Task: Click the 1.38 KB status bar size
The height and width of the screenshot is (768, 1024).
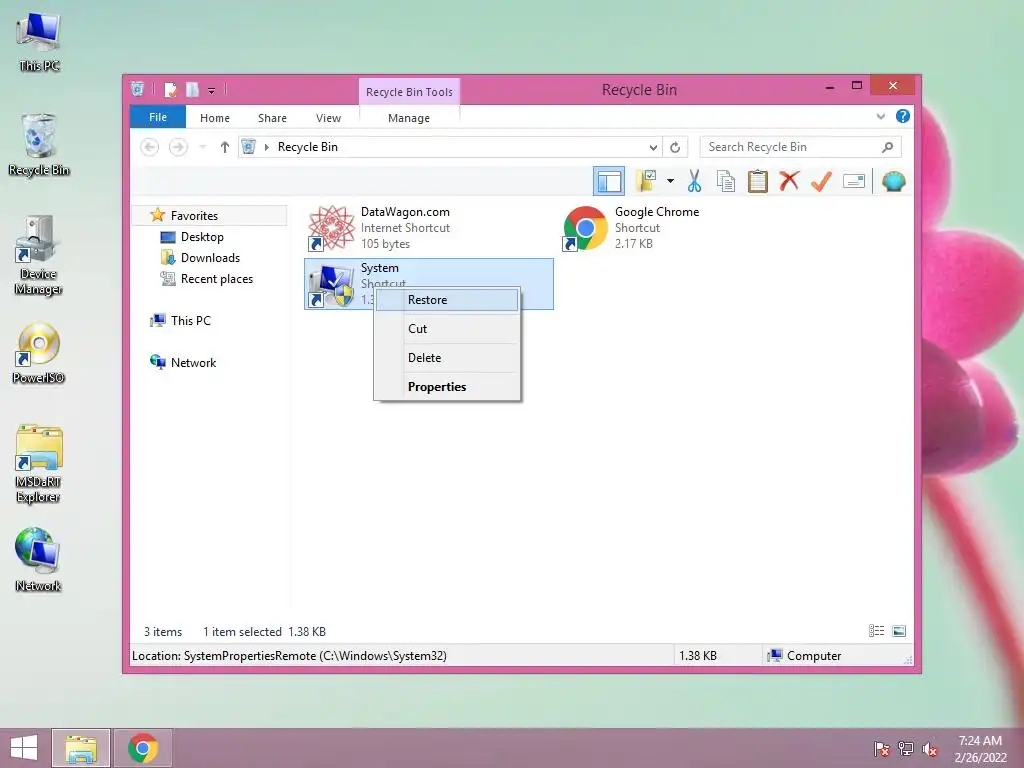Action: [x=697, y=656]
